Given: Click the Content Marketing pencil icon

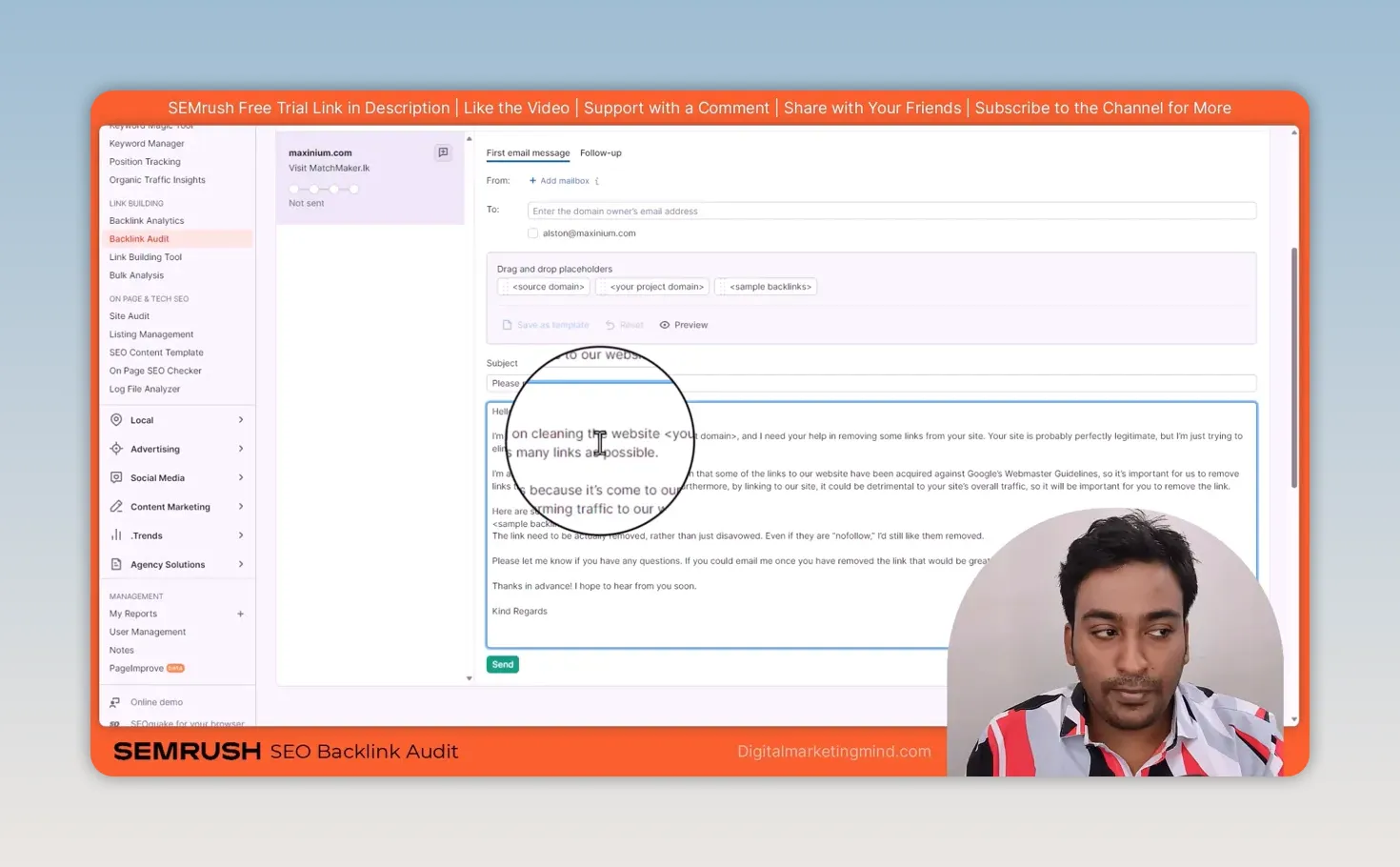Looking at the screenshot, I should (x=116, y=507).
